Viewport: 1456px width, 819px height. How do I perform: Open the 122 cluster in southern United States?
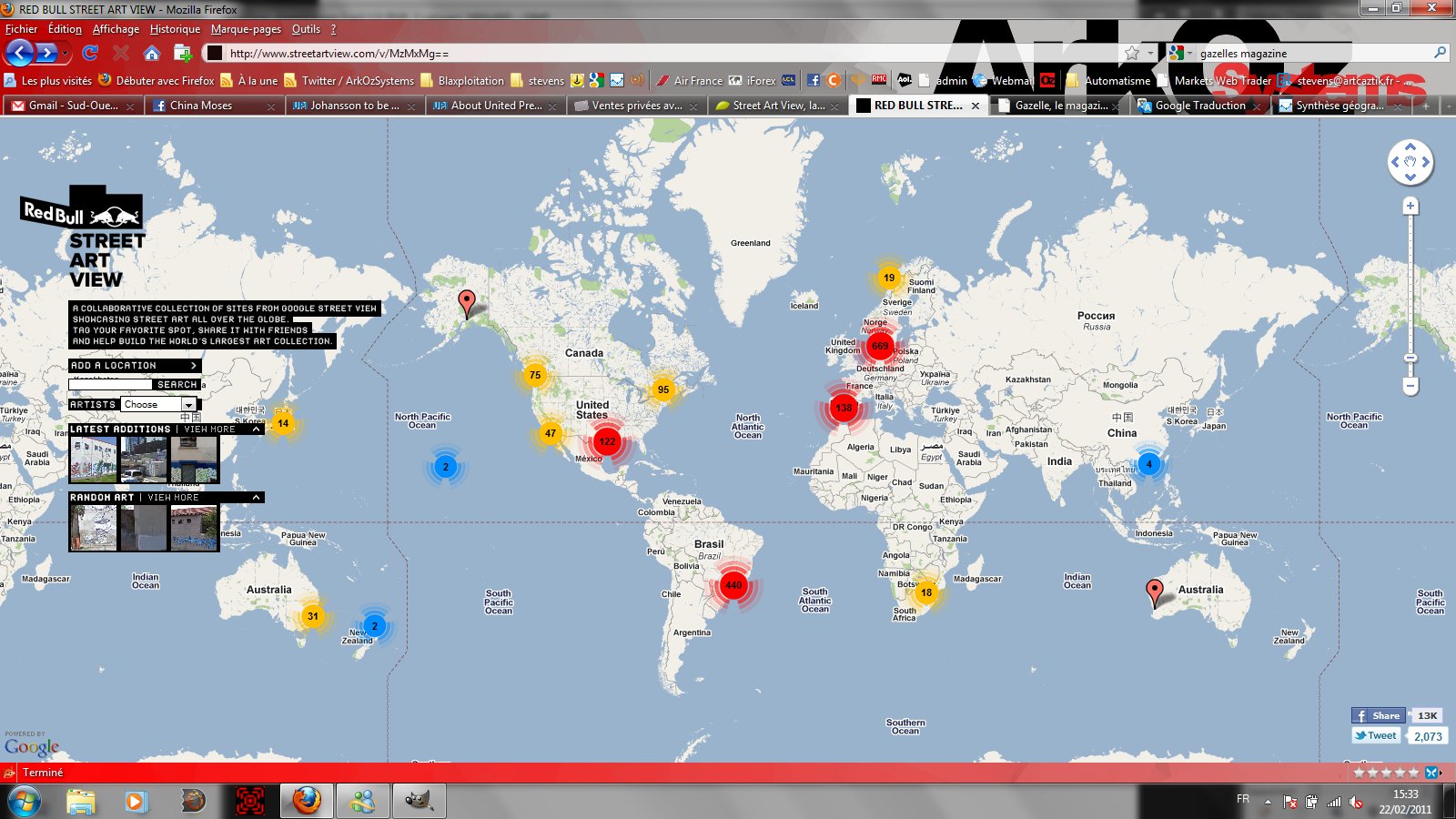click(x=607, y=441)
